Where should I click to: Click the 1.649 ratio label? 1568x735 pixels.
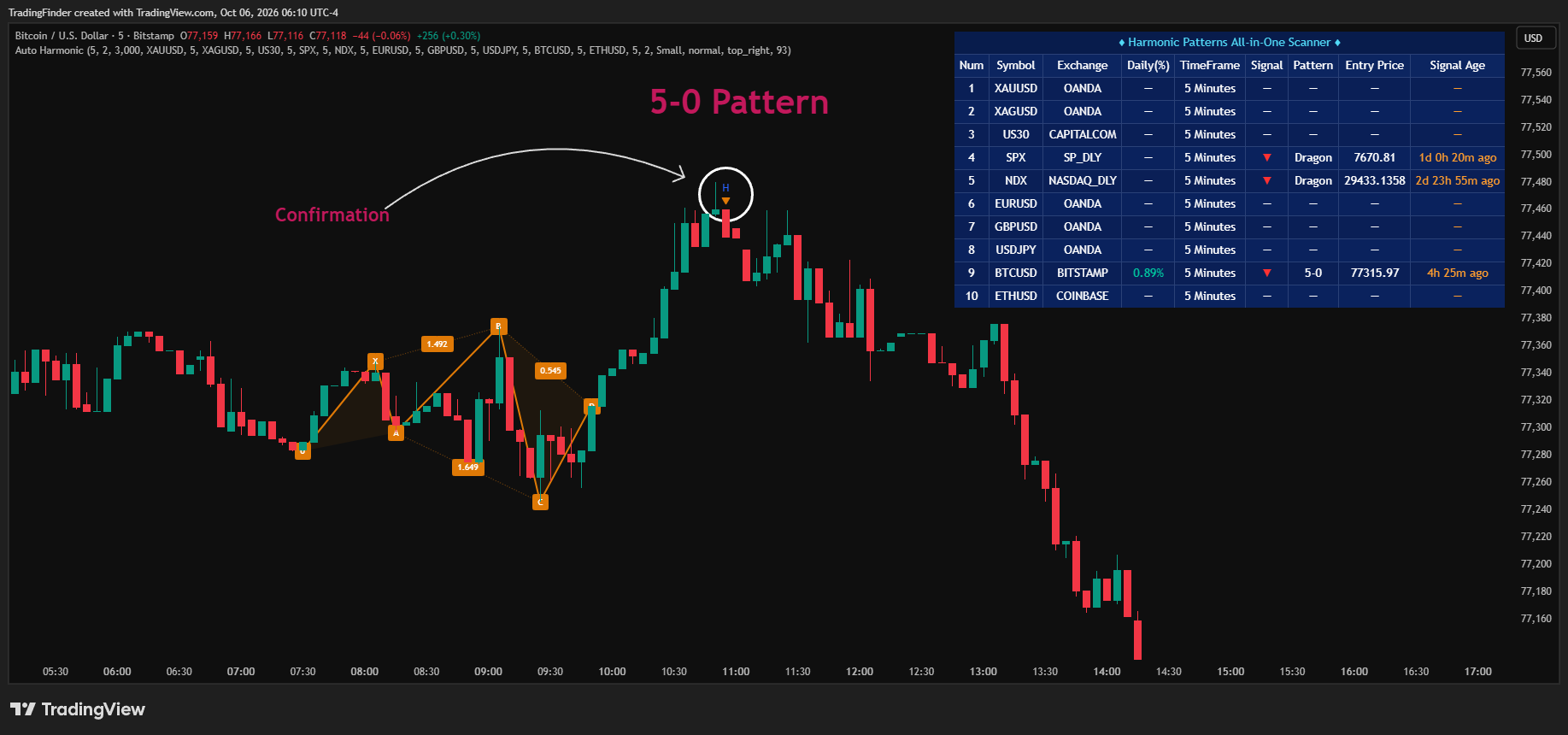[468, 467]
